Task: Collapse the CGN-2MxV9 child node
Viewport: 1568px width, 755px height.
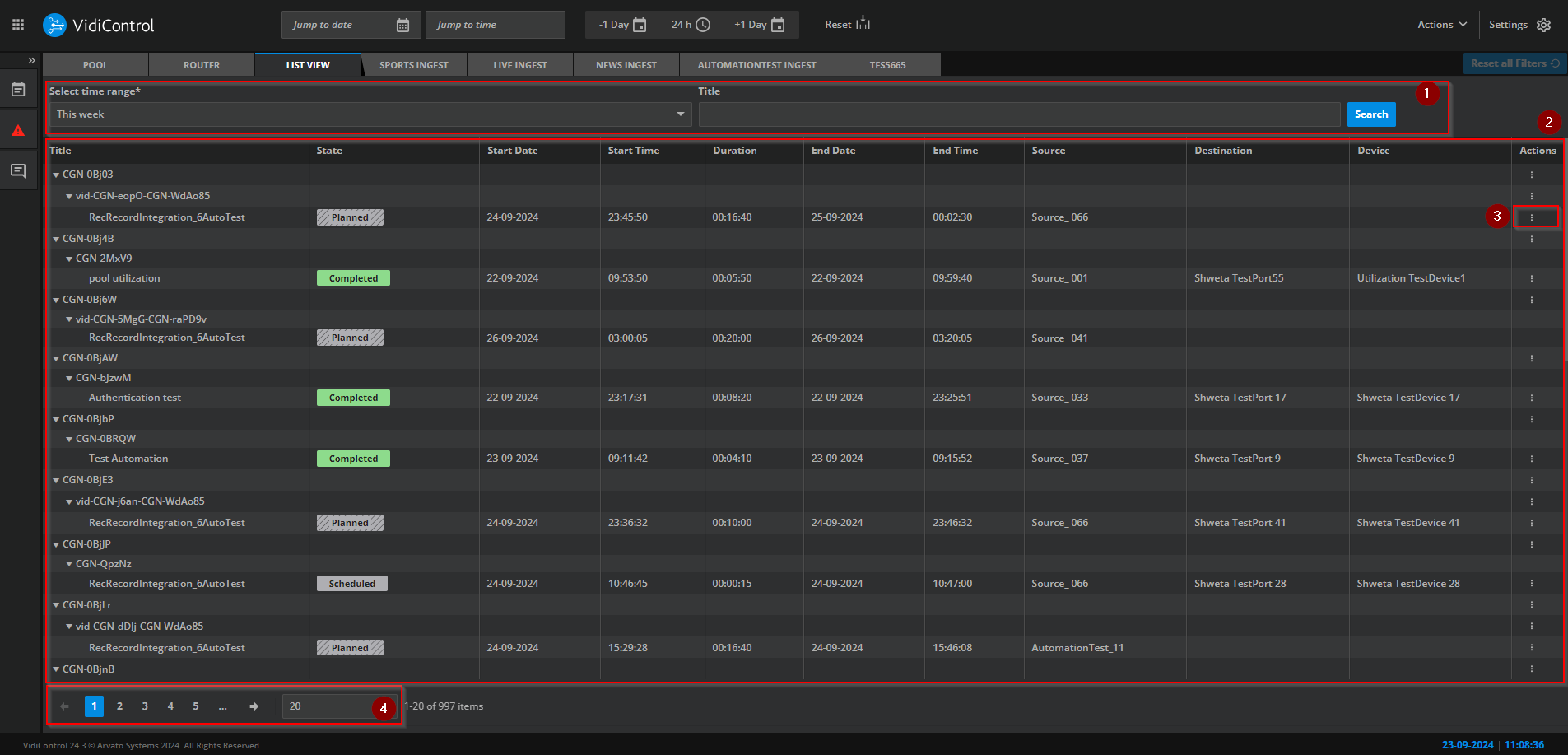Action: 69,259
